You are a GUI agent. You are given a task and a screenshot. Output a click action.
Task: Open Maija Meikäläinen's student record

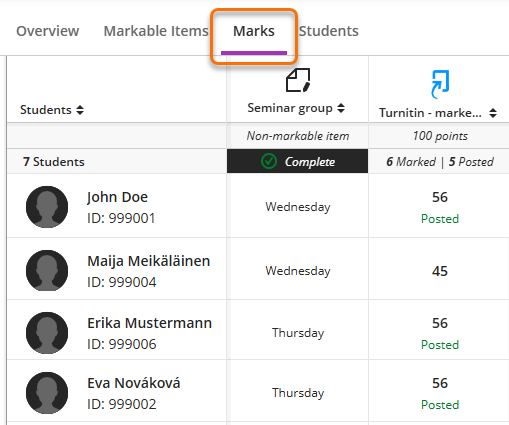[x=149, y=261]
